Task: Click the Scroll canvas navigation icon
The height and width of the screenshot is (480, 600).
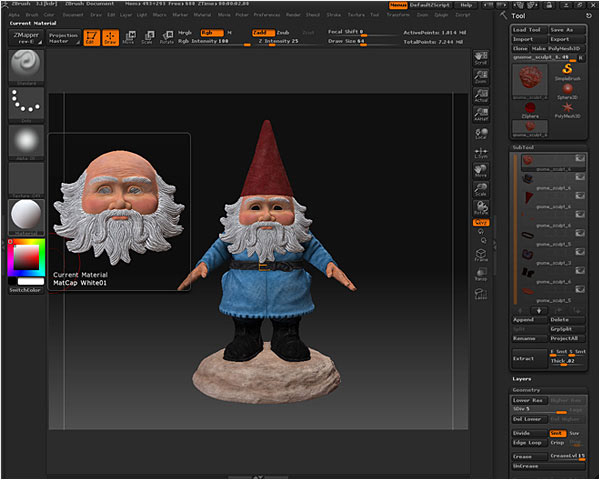Action: (481, 58)
